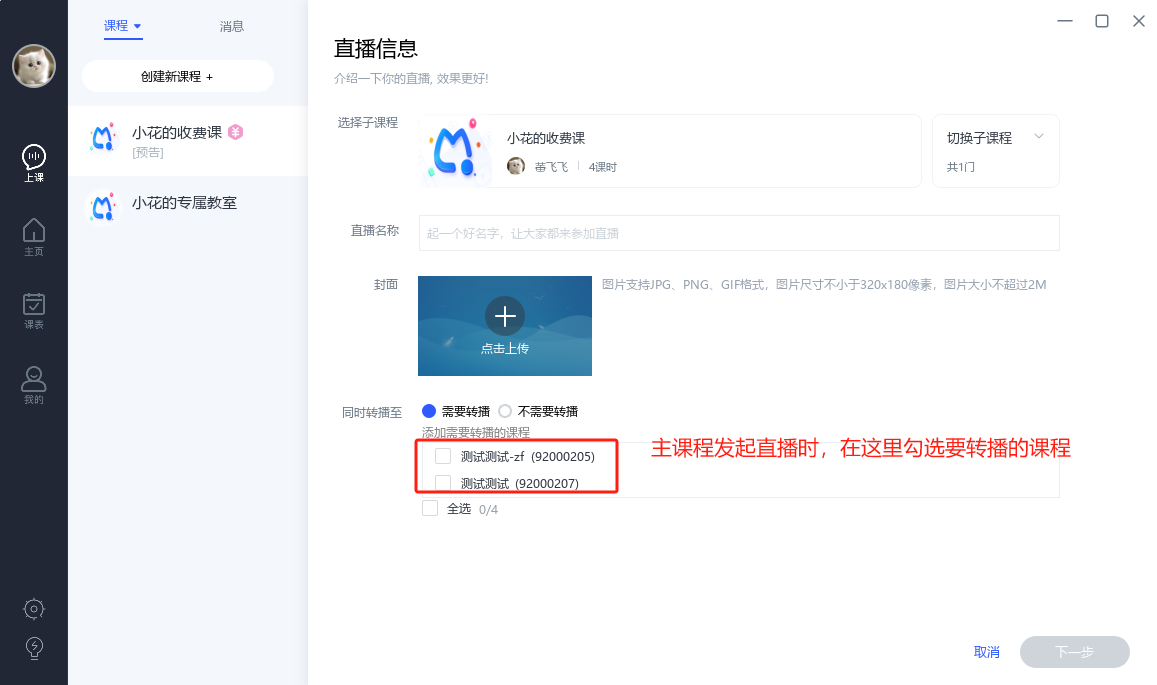Click the 直播信息 heading

click(376, 49)
